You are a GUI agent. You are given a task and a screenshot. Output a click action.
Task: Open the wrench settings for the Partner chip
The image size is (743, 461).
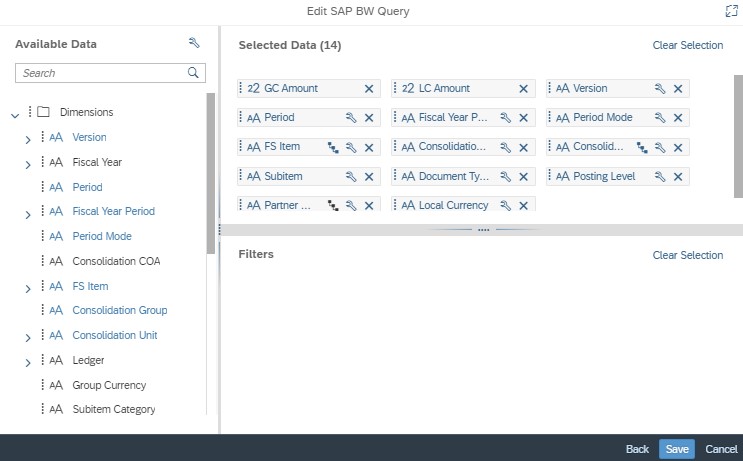(x=351, y=205)
